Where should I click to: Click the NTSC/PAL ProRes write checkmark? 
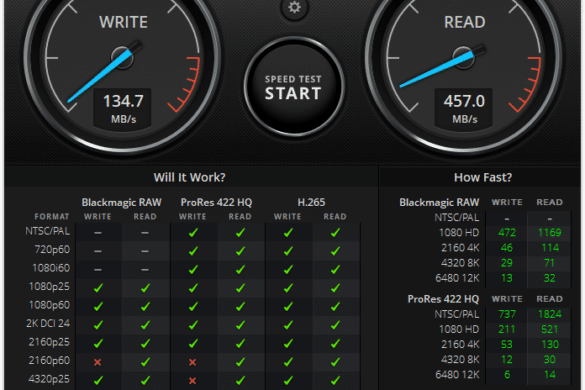point(193,233)
